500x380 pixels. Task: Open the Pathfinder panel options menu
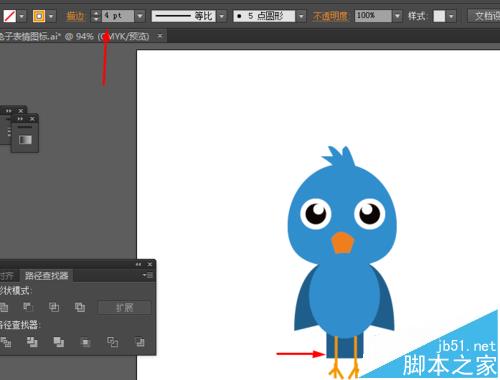pyautogui.click(x=148, y=275)
